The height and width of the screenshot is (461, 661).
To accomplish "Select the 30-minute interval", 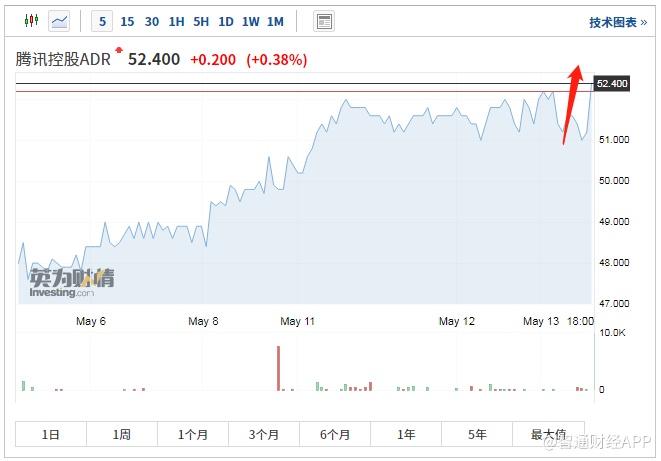I will (x=152, y=21).
